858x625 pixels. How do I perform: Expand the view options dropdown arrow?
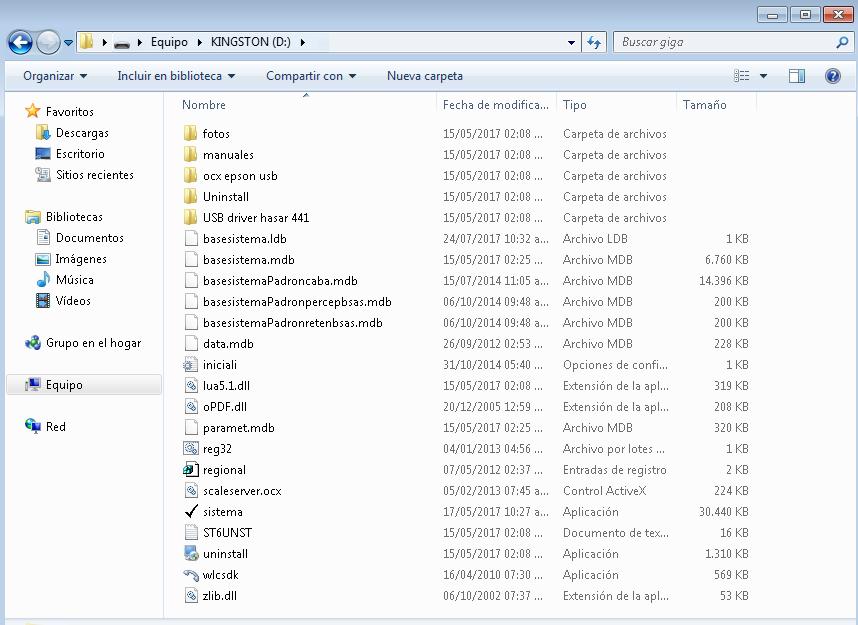763,76
